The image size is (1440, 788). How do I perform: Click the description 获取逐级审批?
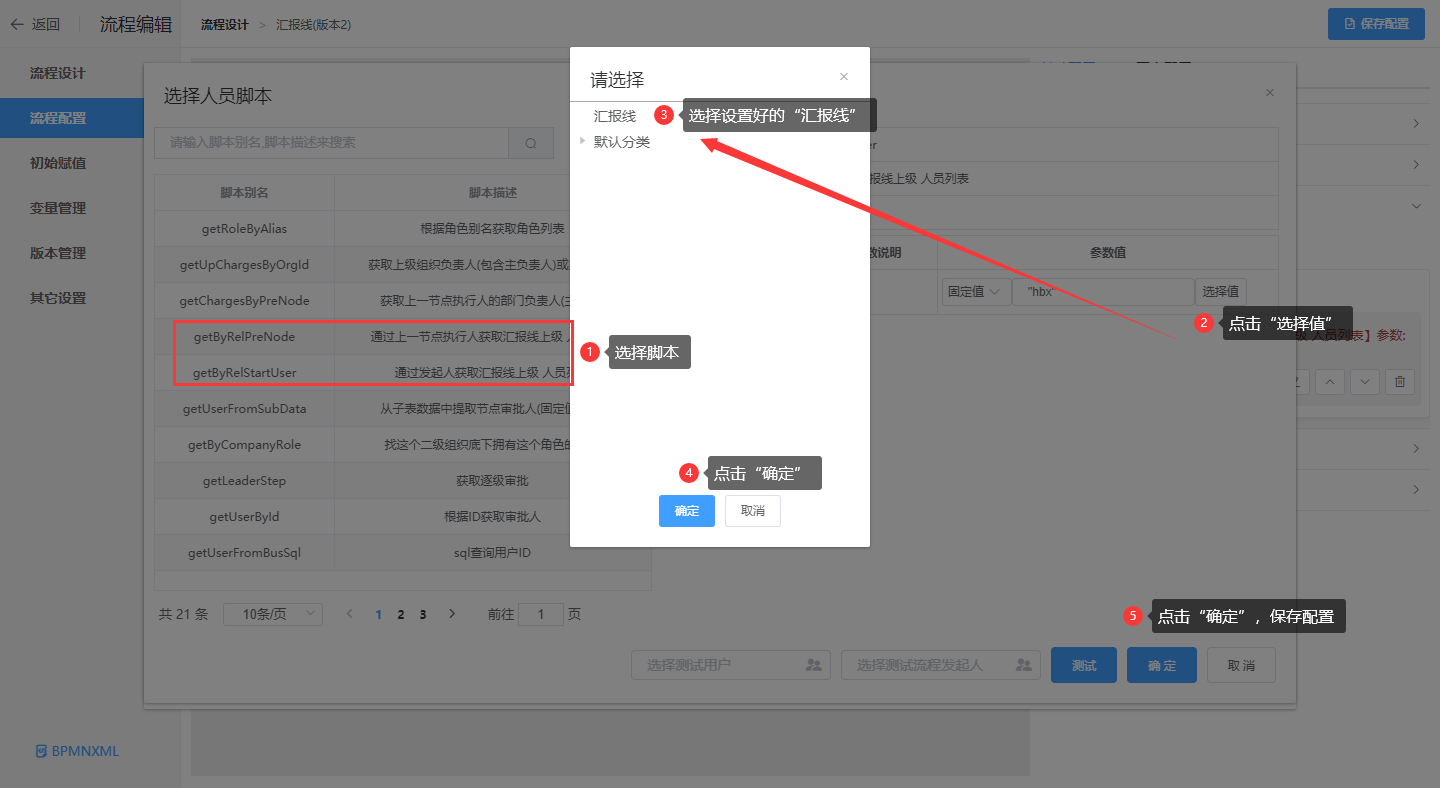[x=492, y=481]
